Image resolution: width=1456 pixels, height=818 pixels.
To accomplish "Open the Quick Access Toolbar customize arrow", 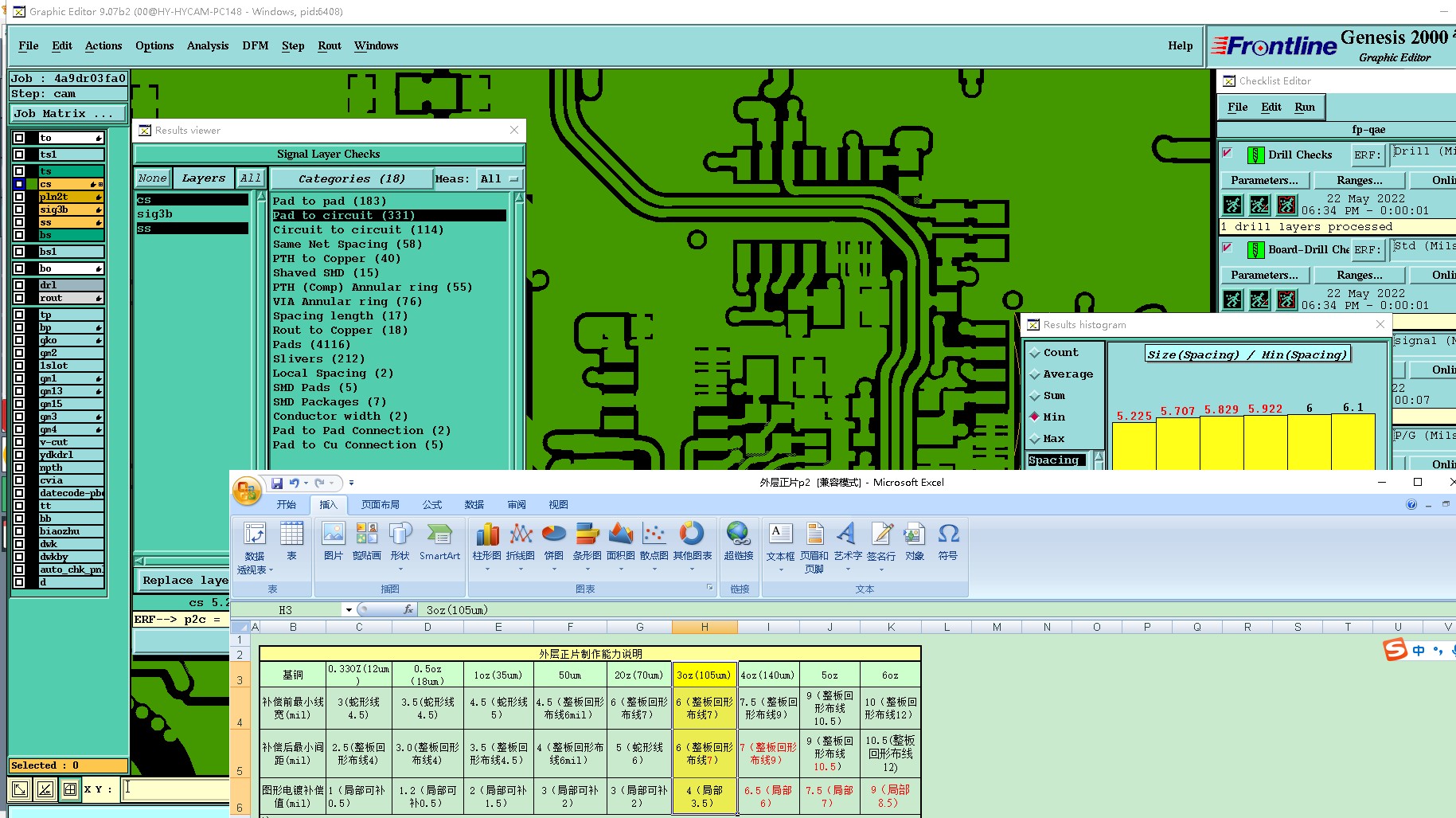I will click(x=351, y=483).
